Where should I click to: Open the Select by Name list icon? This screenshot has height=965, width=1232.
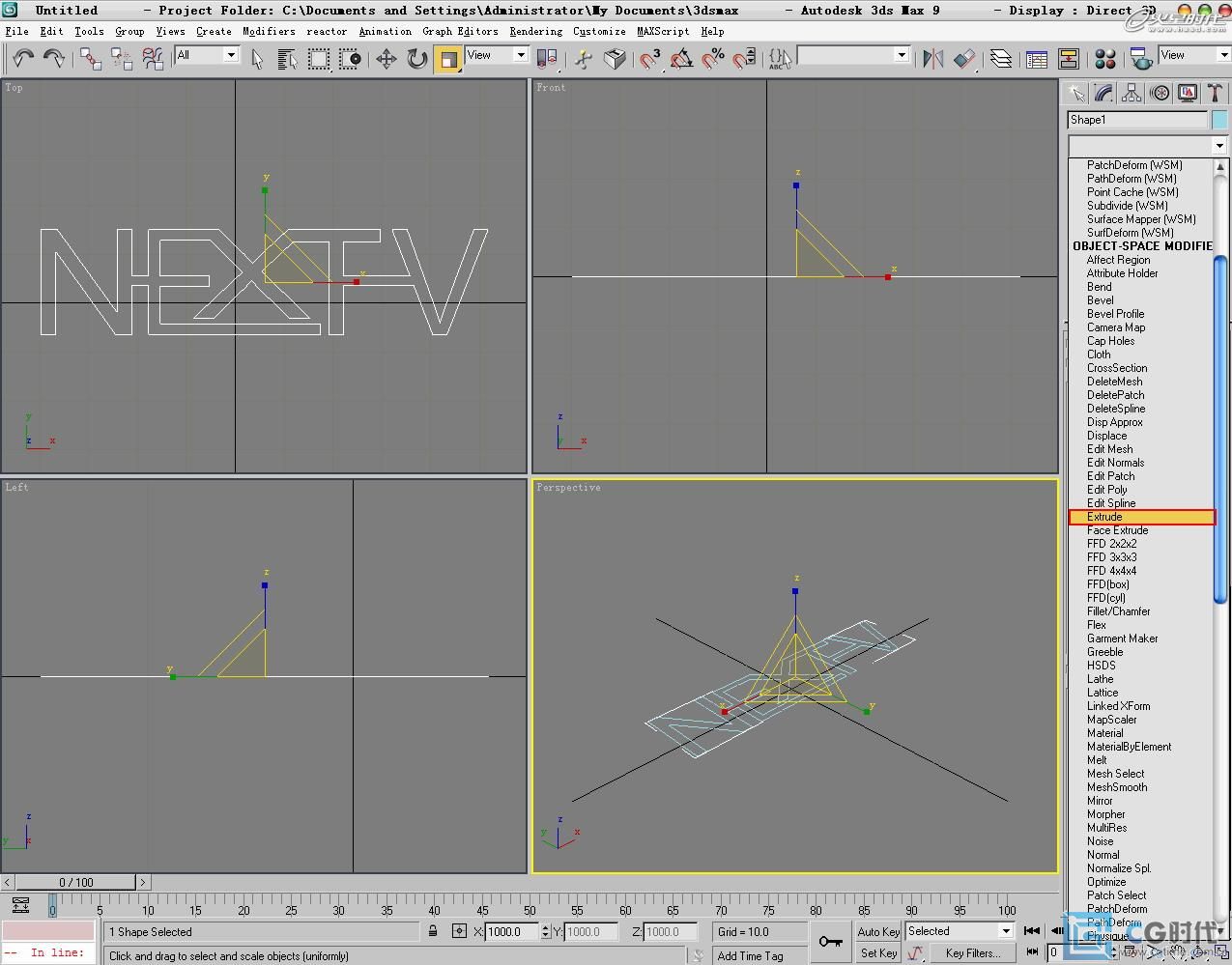287,59
